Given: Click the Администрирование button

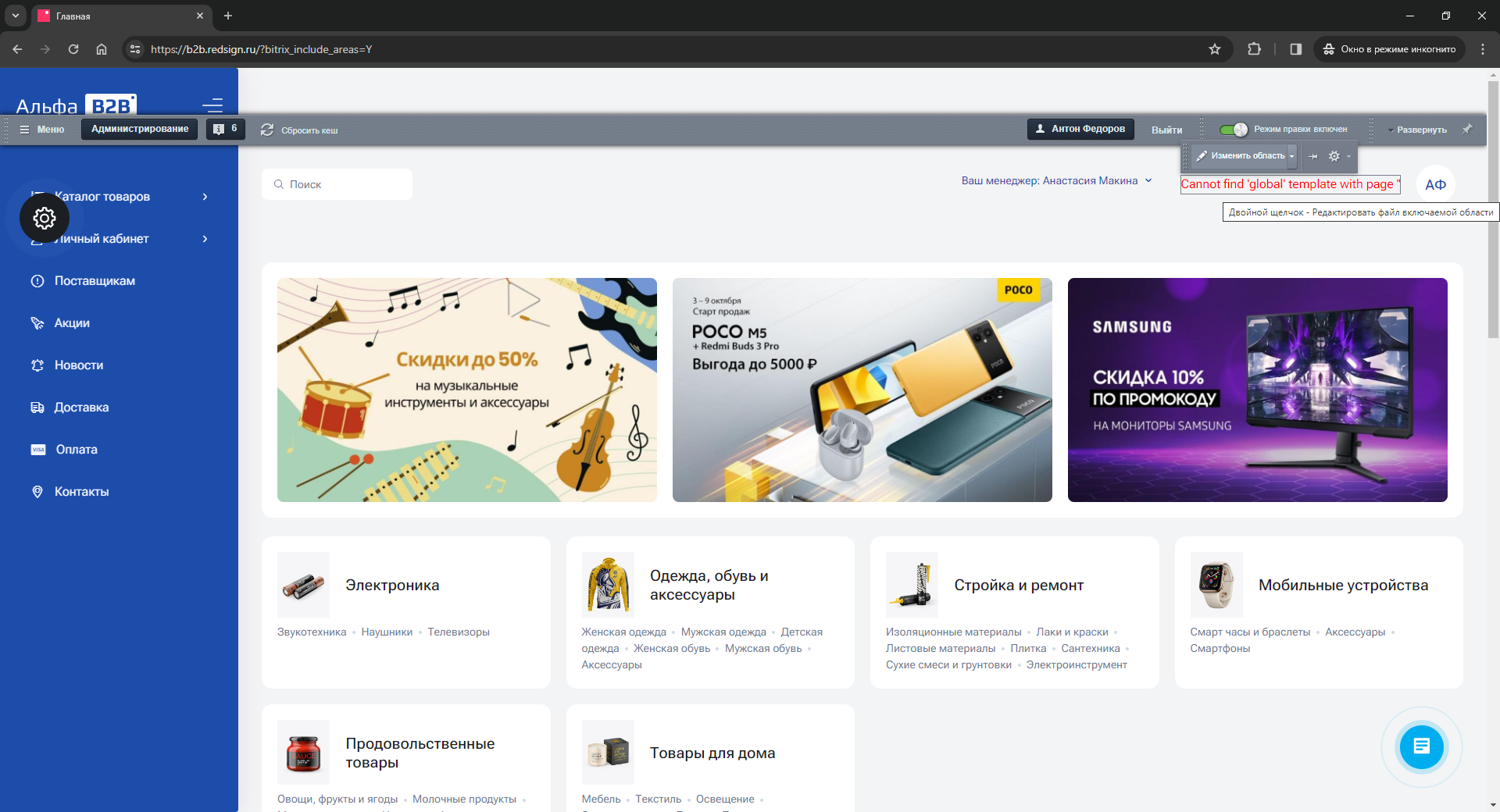Looking at the screenshot, I should 140,129.
